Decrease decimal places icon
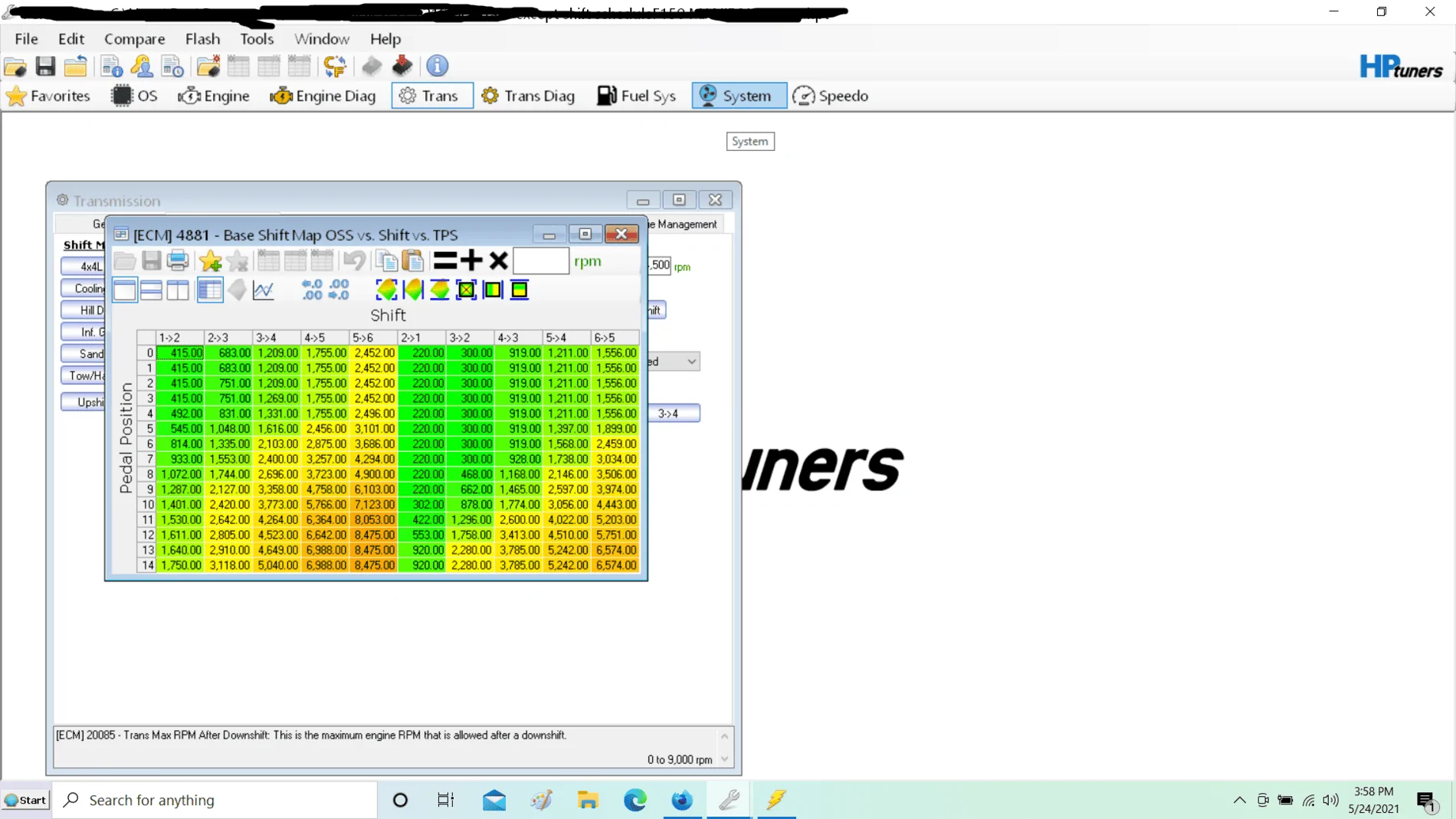The width and height of the screenshot is (1456, 819). coord(312,290)
